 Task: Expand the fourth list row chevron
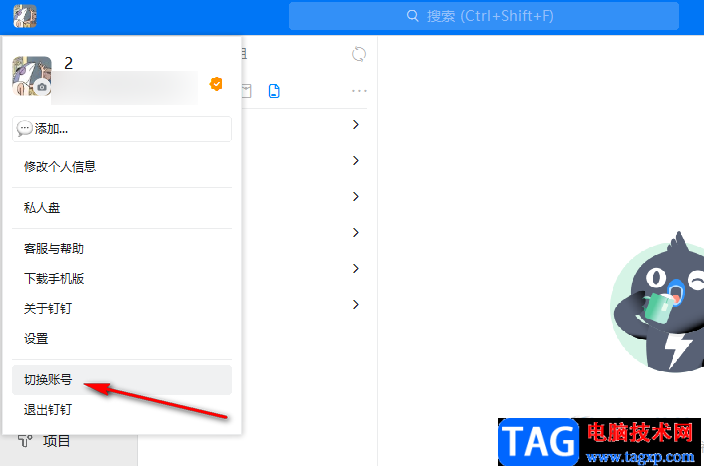coord(356,233)
